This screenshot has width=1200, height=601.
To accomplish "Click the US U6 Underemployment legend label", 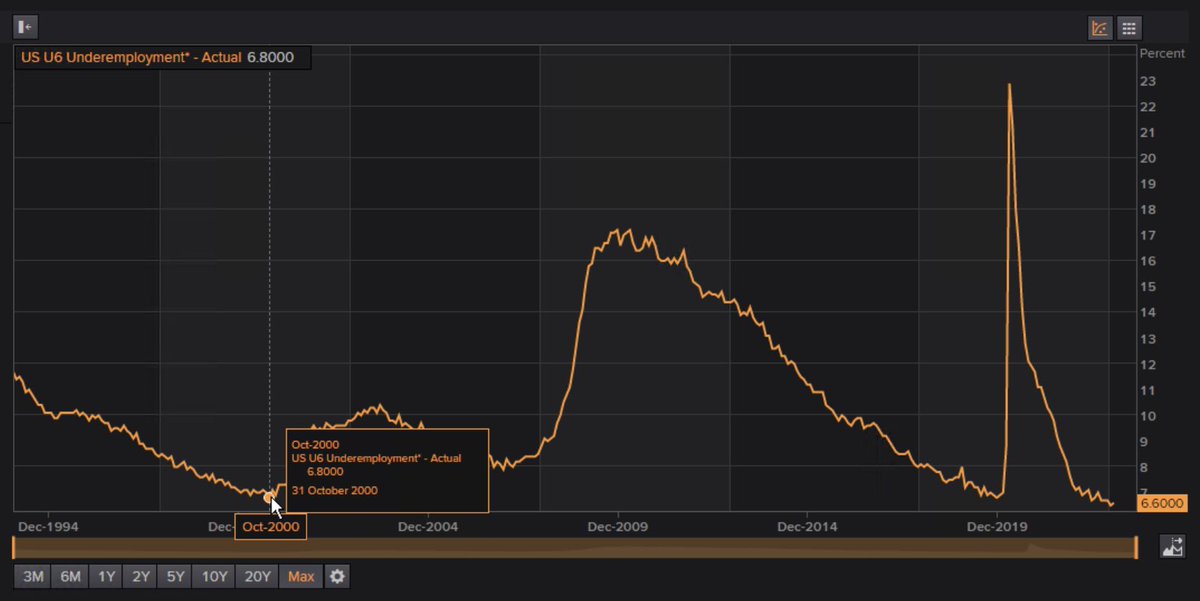I will [x=132, y=57].
